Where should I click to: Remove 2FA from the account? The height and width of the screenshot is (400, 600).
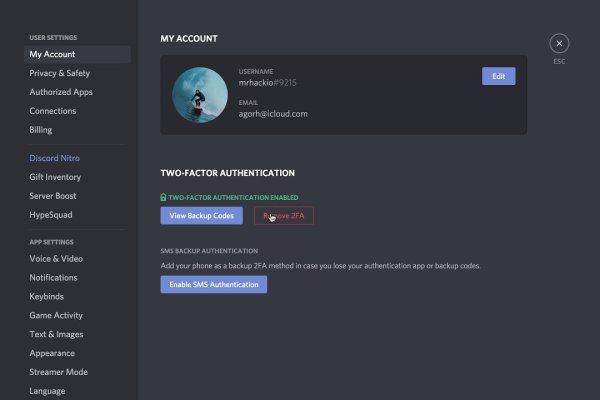click(284, 216)
